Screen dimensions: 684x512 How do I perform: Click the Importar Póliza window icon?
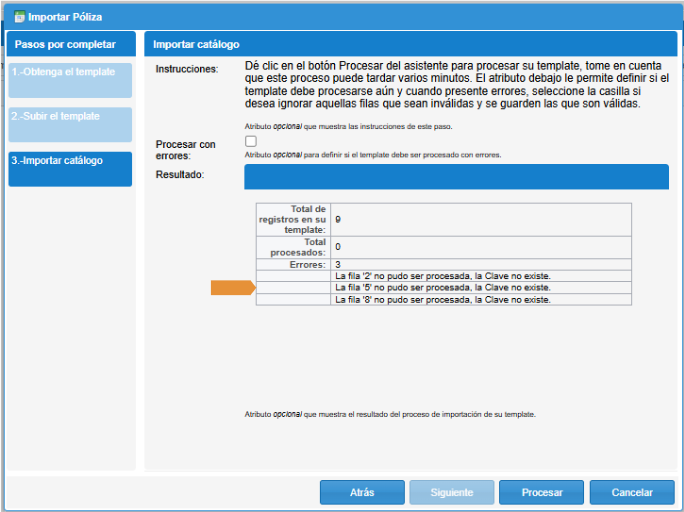coord(18,17)
